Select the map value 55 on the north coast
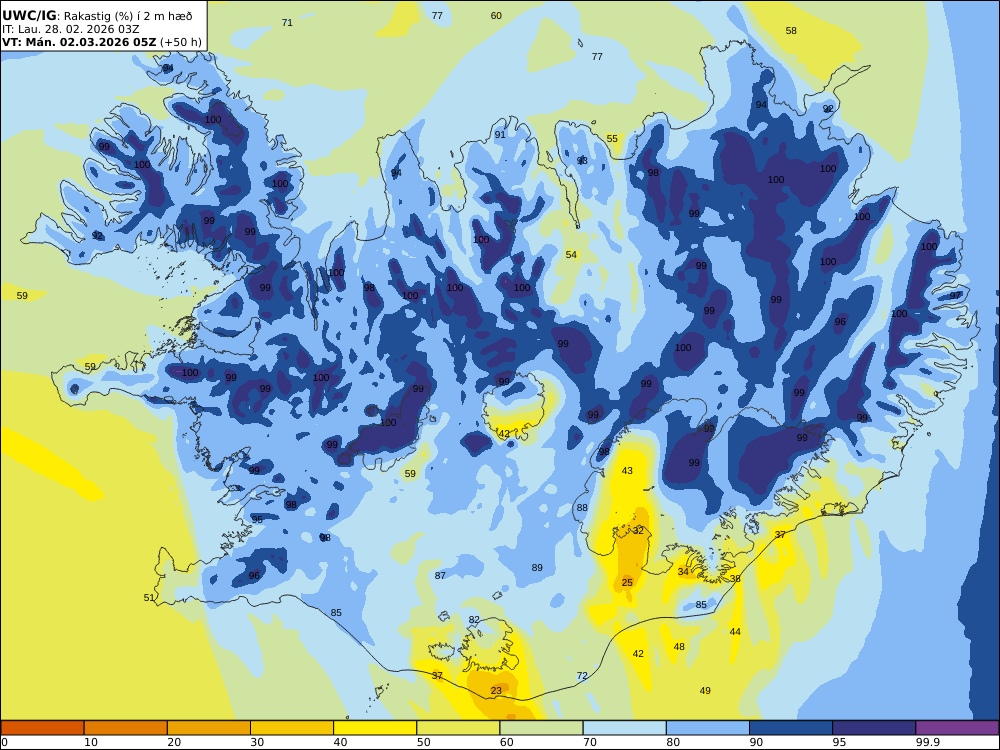1000x750 pixels. pyautogui.click(x=612, y=138)
